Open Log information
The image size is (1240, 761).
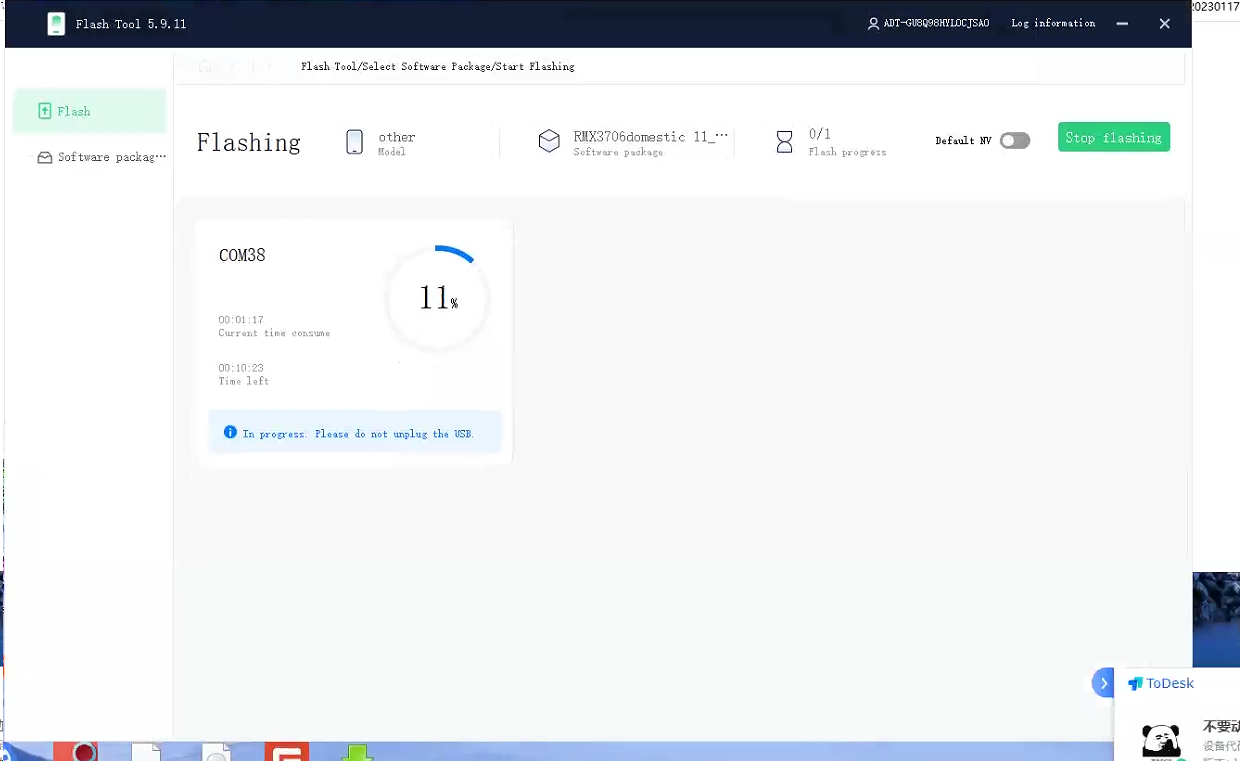coord(1053,23)
